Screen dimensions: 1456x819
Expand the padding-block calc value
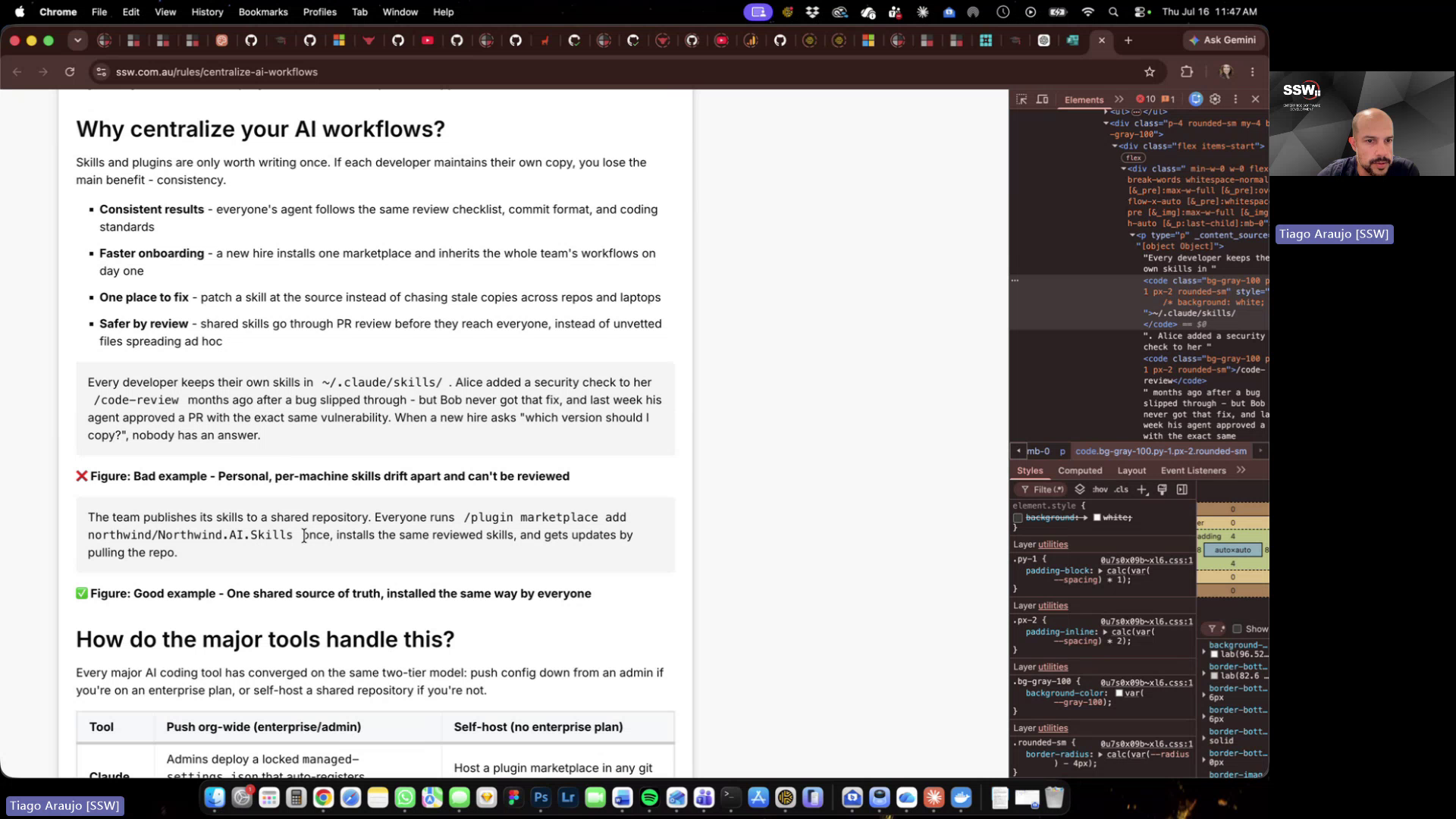click(1100, 571)
